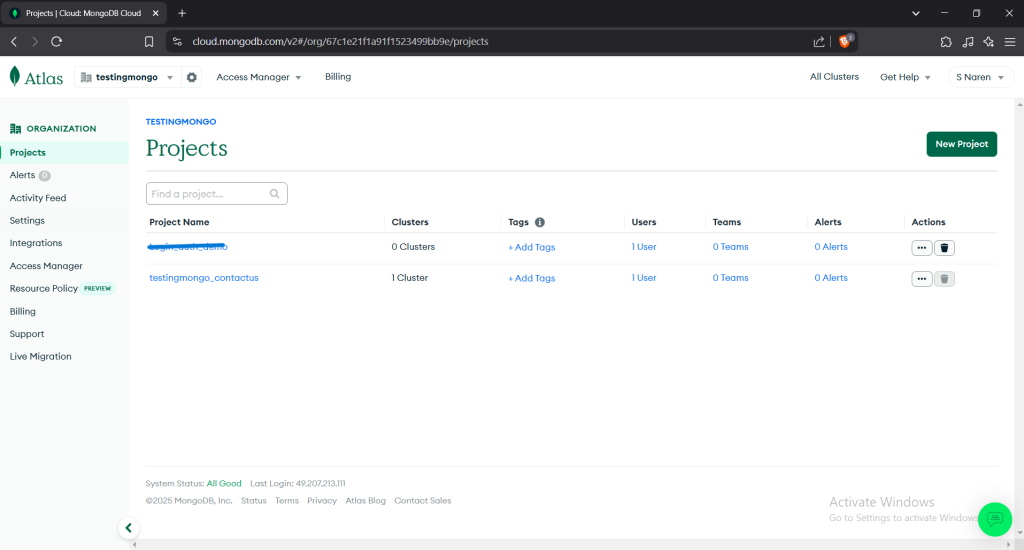Click the horizontal scrollbar at bottom

click(572, 544)
